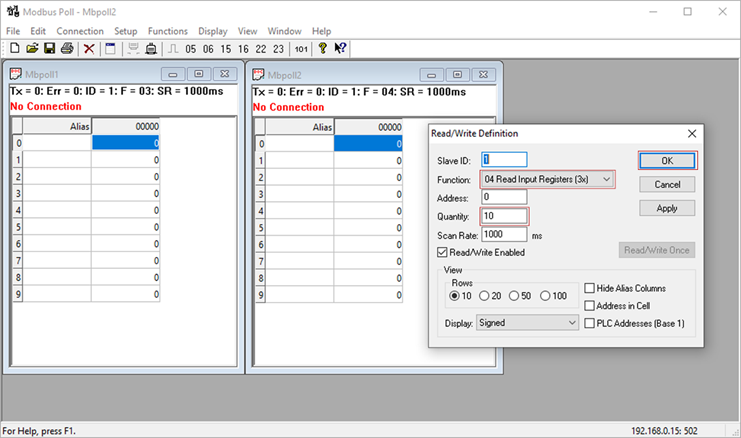Click the Address input field
The height and width of the screenshot is (438, 741).
click(x=504, y=197)
